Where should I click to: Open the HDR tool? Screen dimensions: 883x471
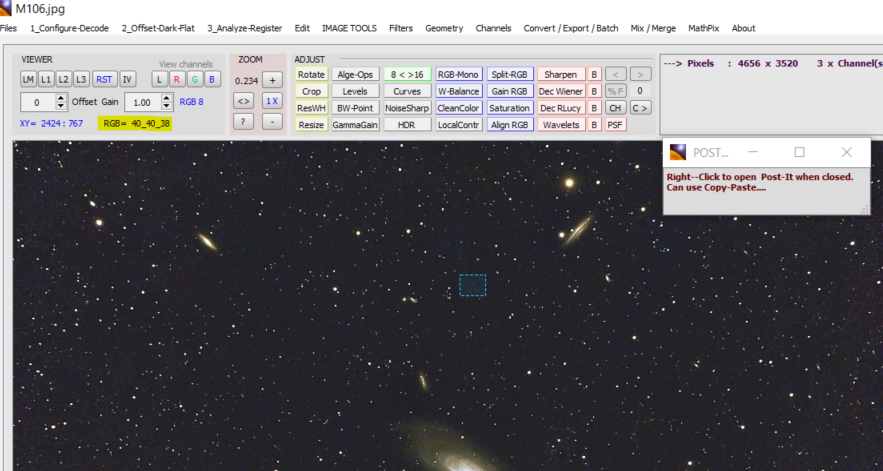[x=407, y=125]
